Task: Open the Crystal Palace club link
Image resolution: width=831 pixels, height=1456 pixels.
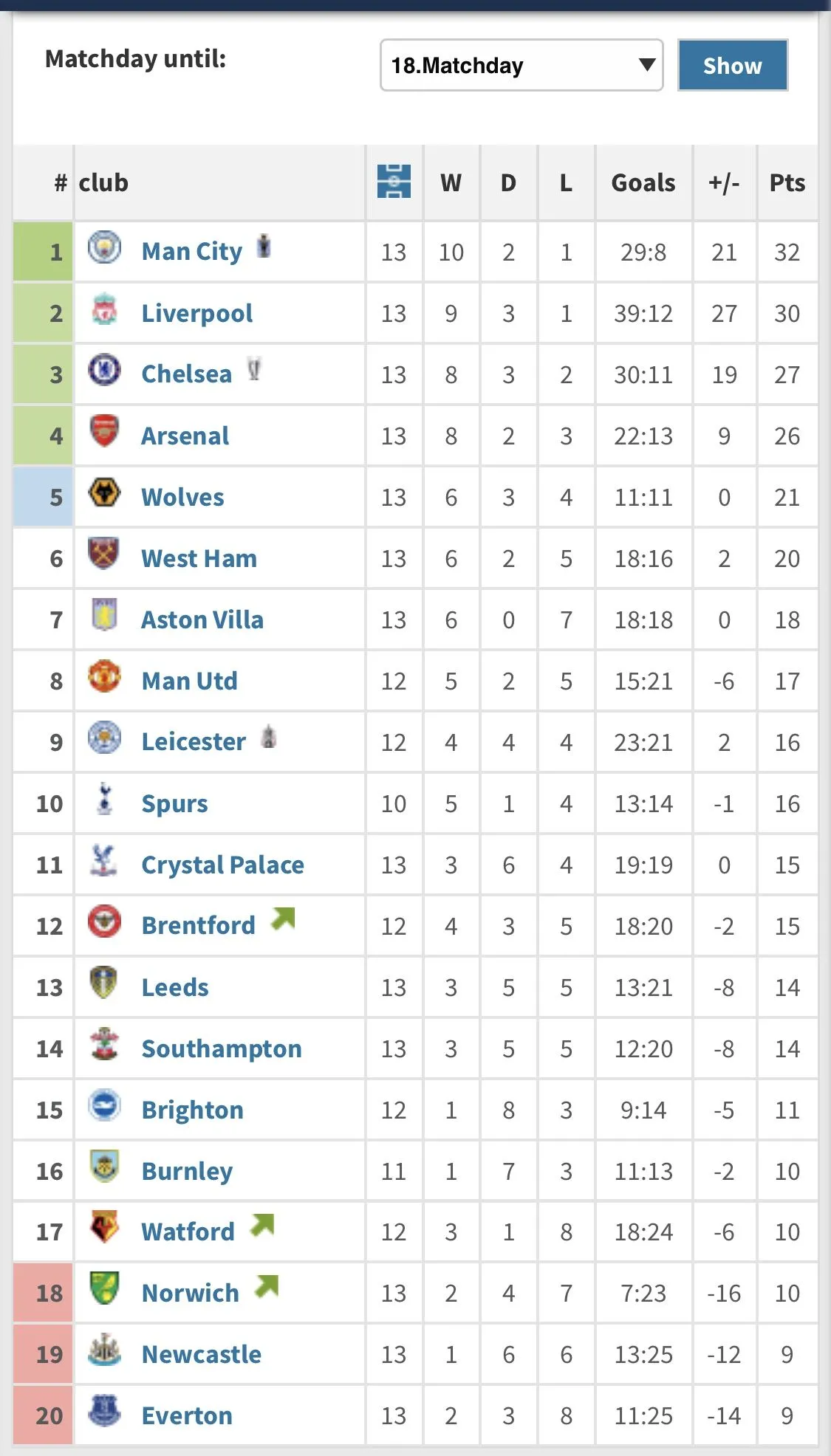Action: pos(222,865)
